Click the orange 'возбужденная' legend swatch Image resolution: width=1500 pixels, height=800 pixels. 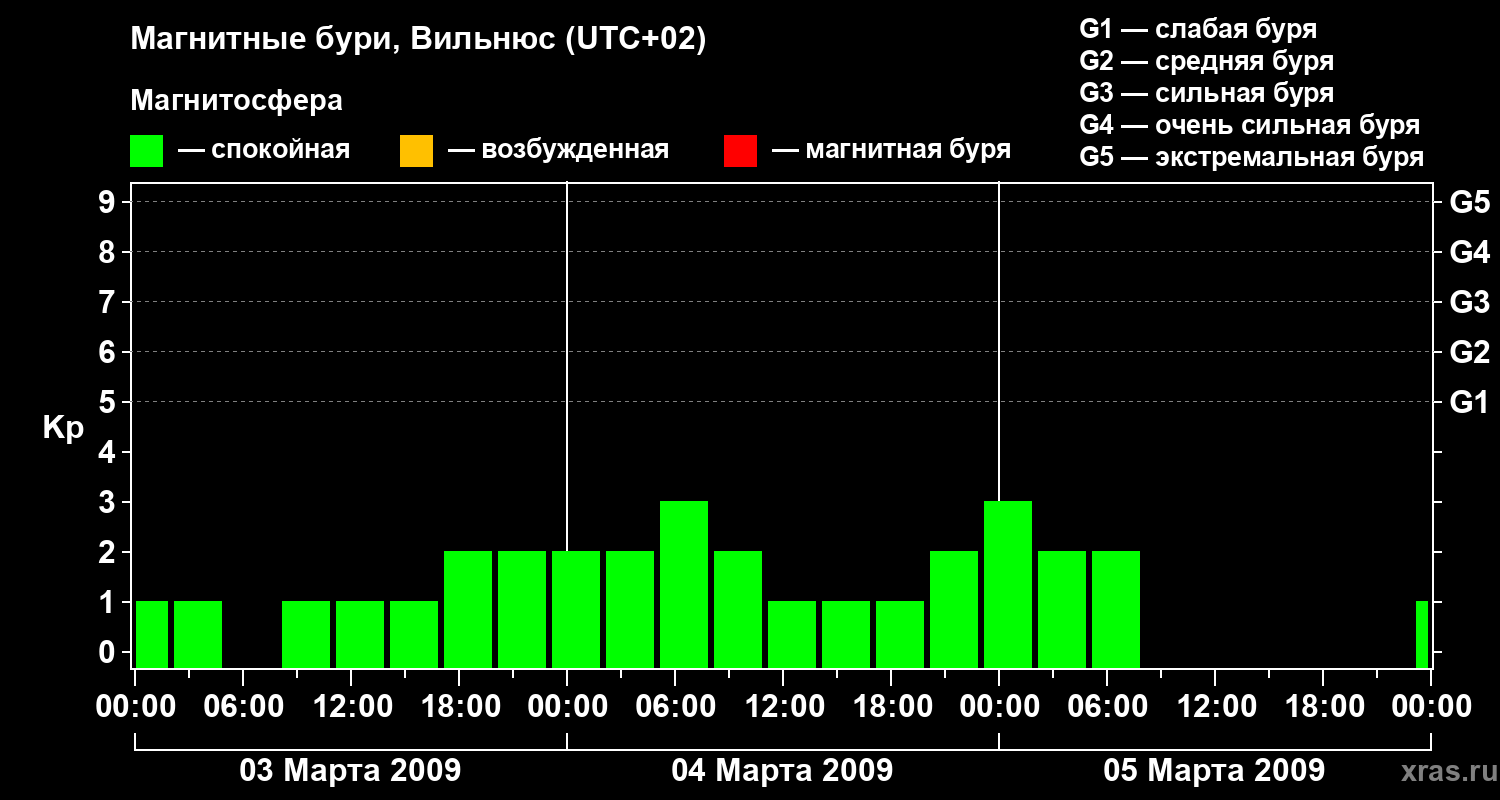pos(416,151)
